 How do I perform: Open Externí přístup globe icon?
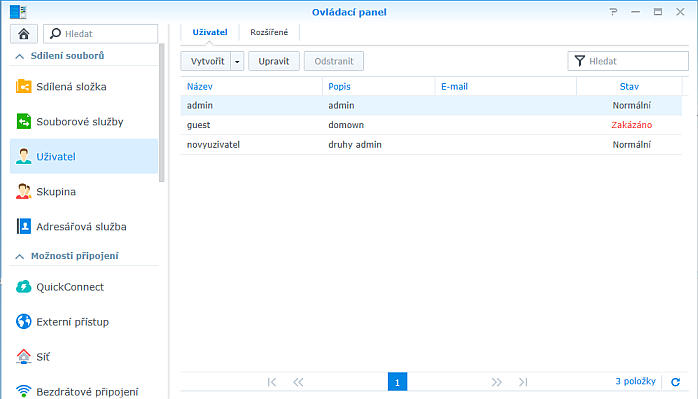[x=24, y=322]
